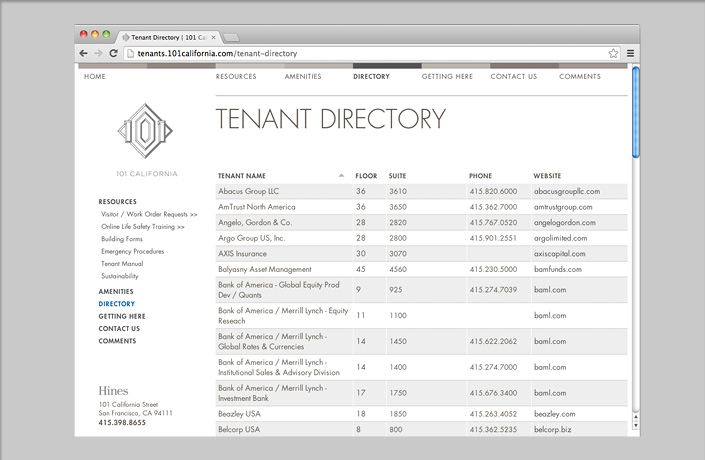
Task: Open the Chrome hamburger menu
Action: (630, 53)
